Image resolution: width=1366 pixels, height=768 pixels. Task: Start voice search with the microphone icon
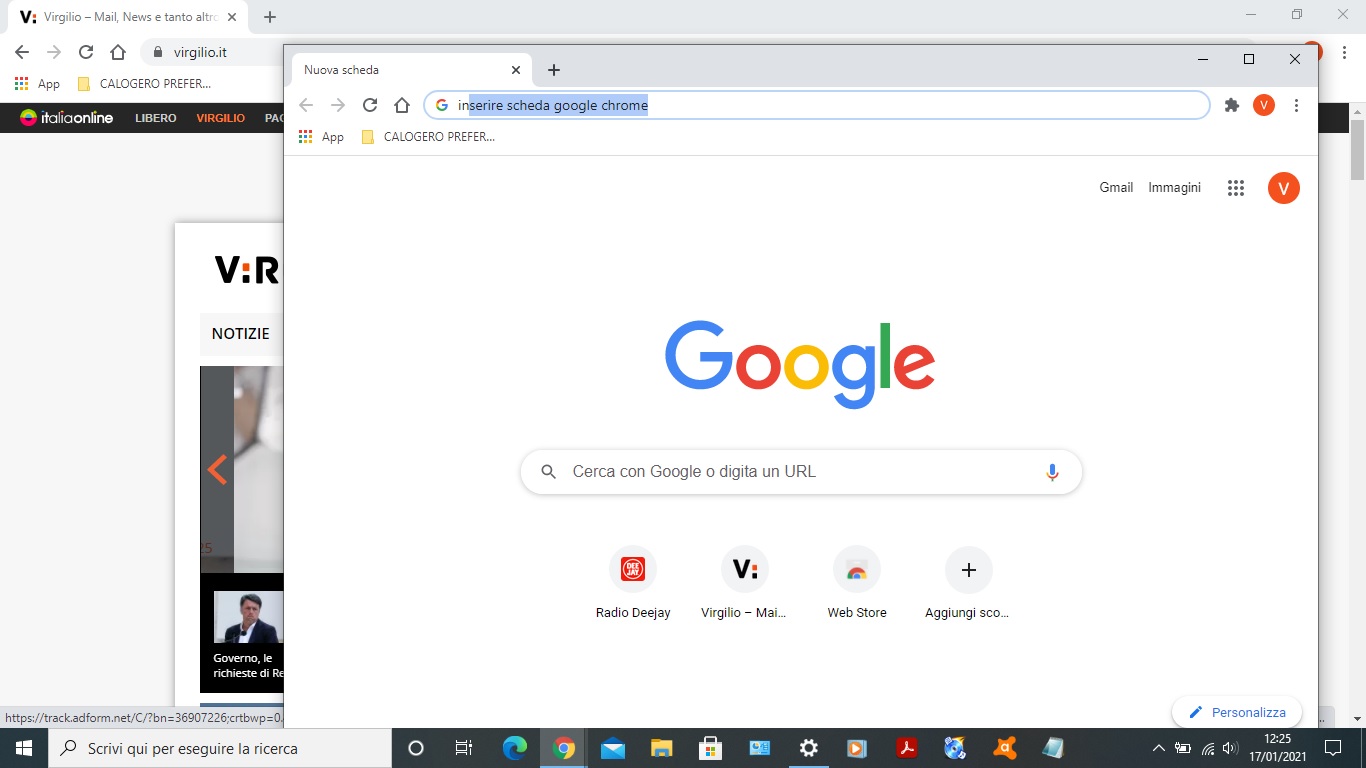point(1052,472)
